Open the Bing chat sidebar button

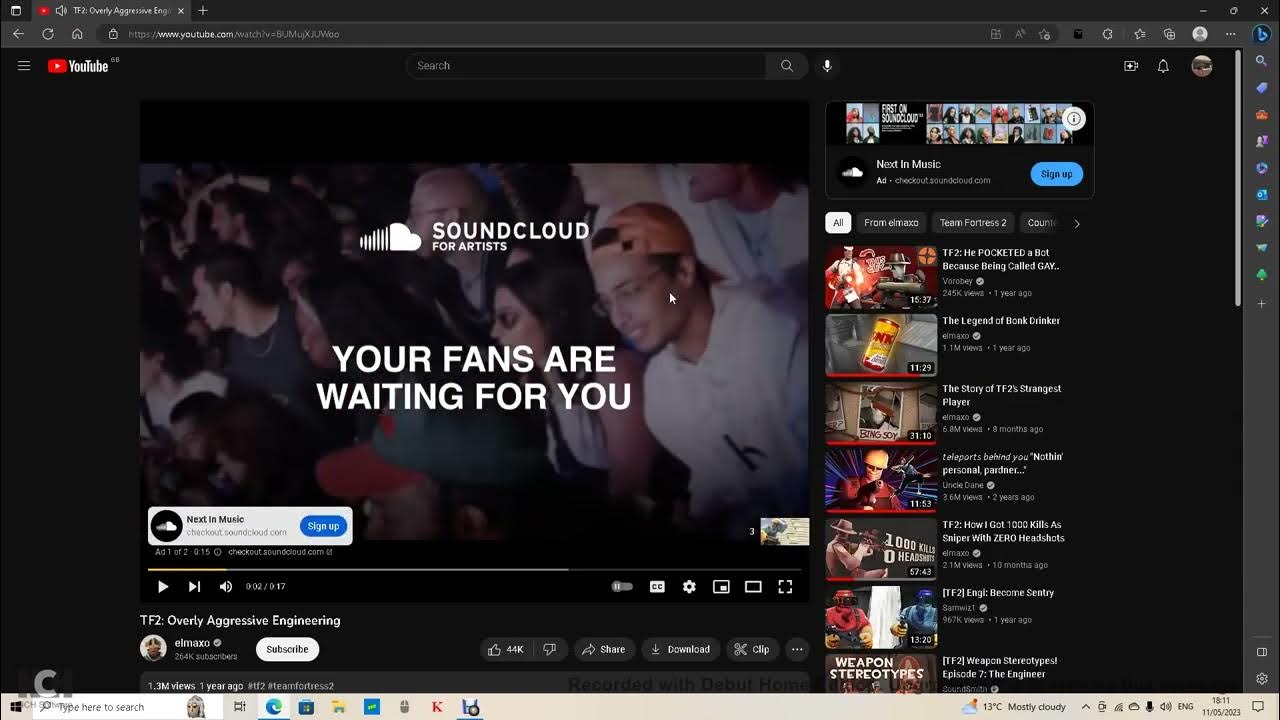(x=1262, y=34)
